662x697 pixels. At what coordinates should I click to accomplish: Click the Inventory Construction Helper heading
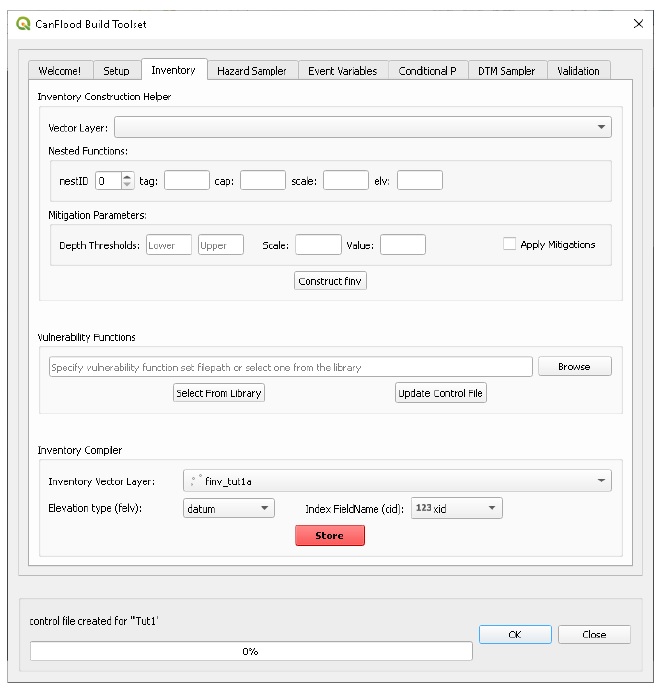(x=104, y=96)
